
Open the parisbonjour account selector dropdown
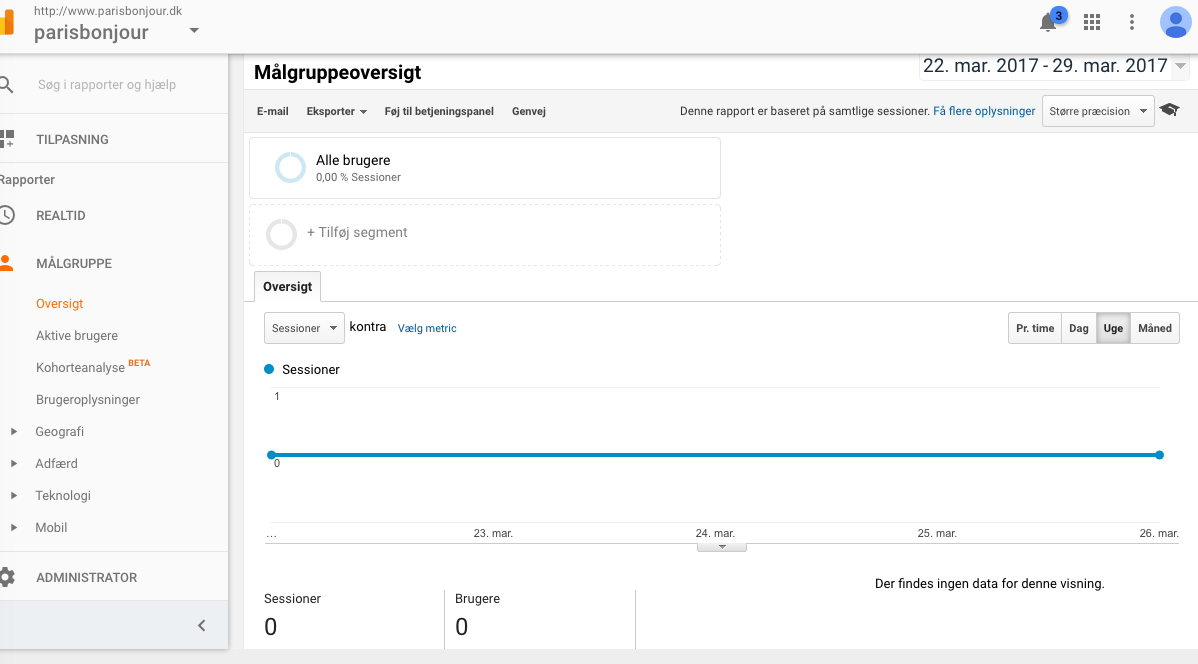click(x=194, y=31)
